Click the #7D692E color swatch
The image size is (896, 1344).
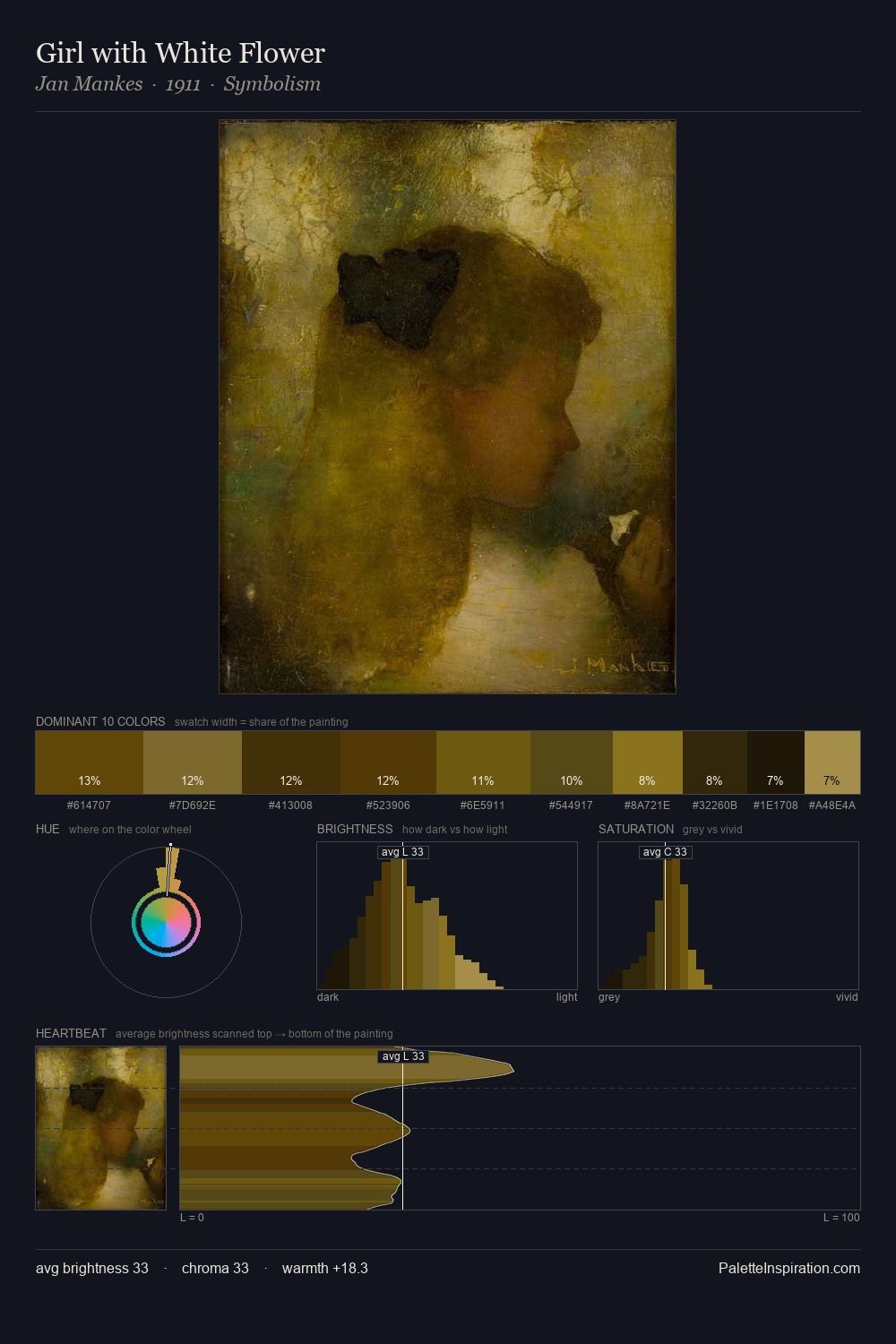pos(193,762)
